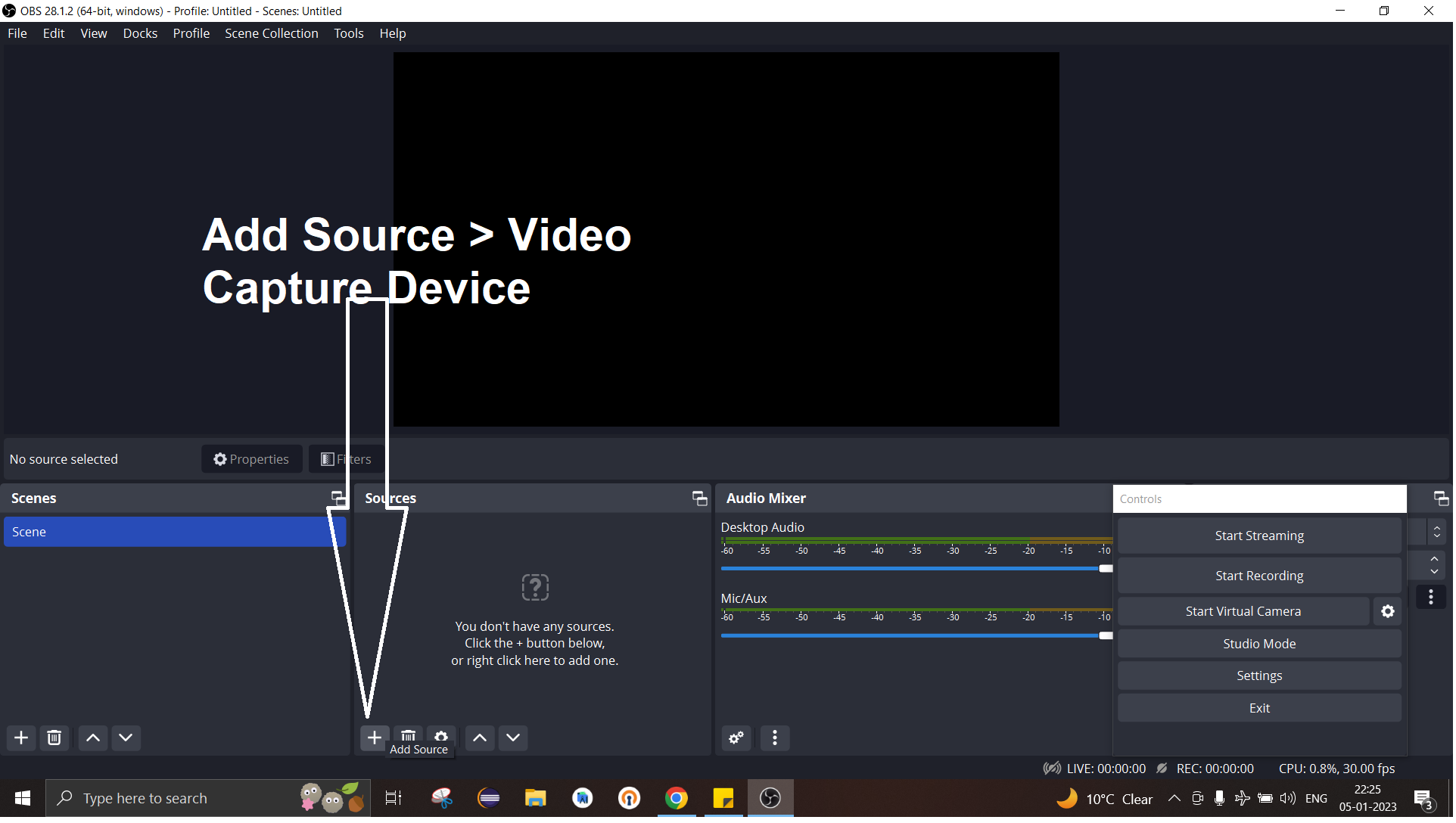Adjust Desktop Audio volume slider

pos(918,570)
